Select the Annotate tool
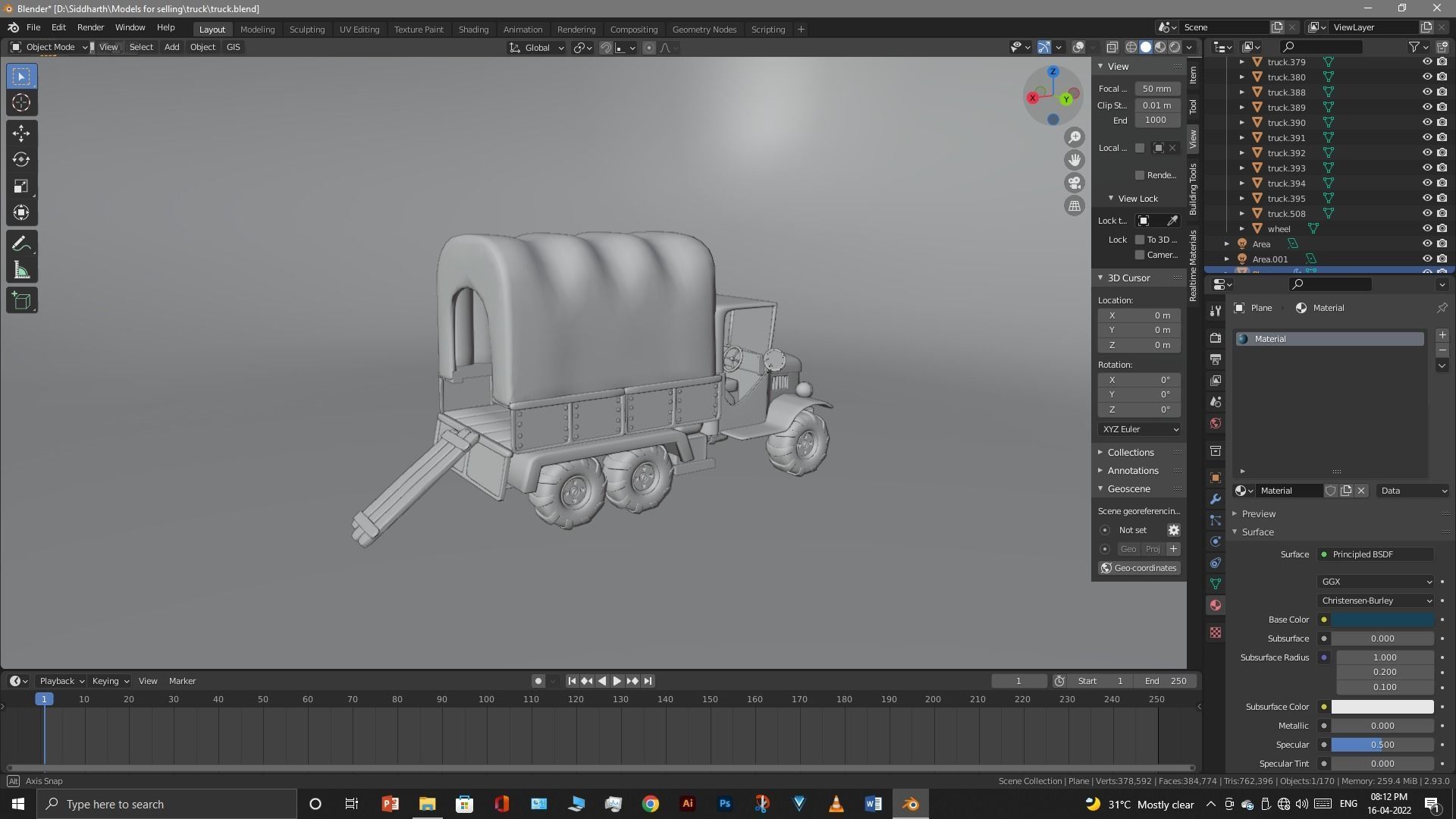This screenshot has width=1456, height=819. click(21, 244)
